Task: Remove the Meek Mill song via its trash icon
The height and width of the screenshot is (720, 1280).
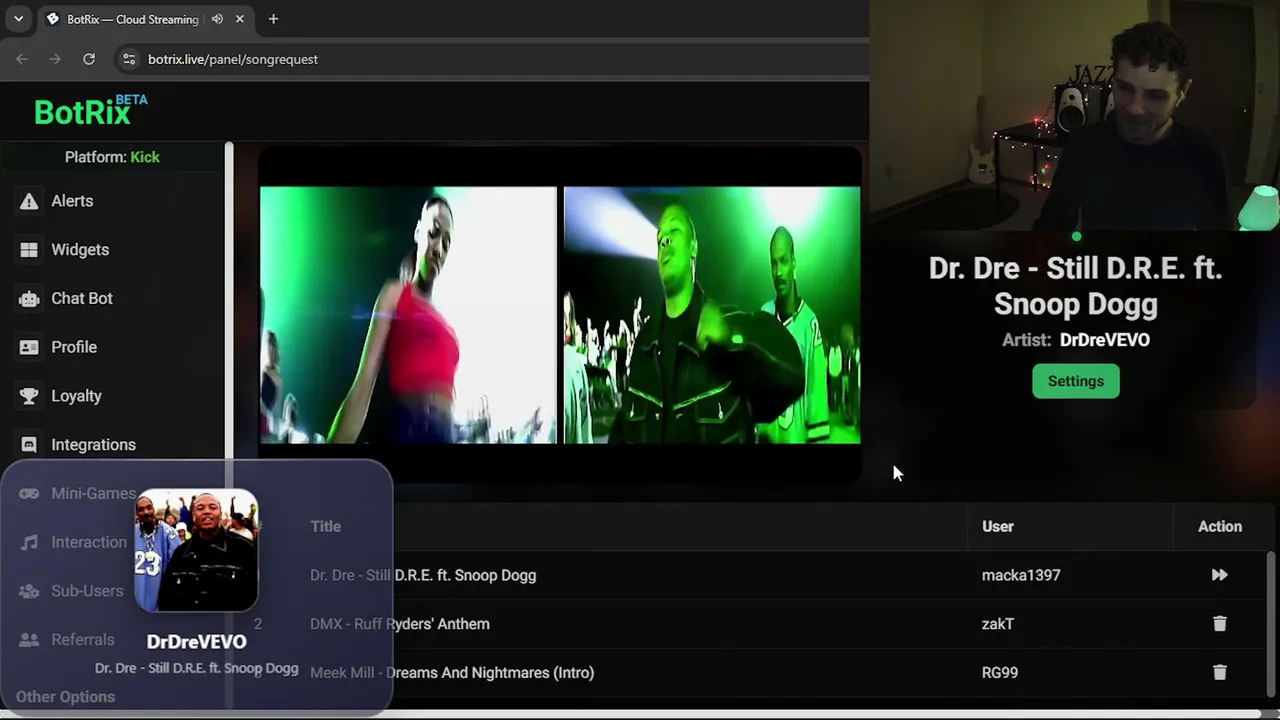Action: tap(1219, 672)
